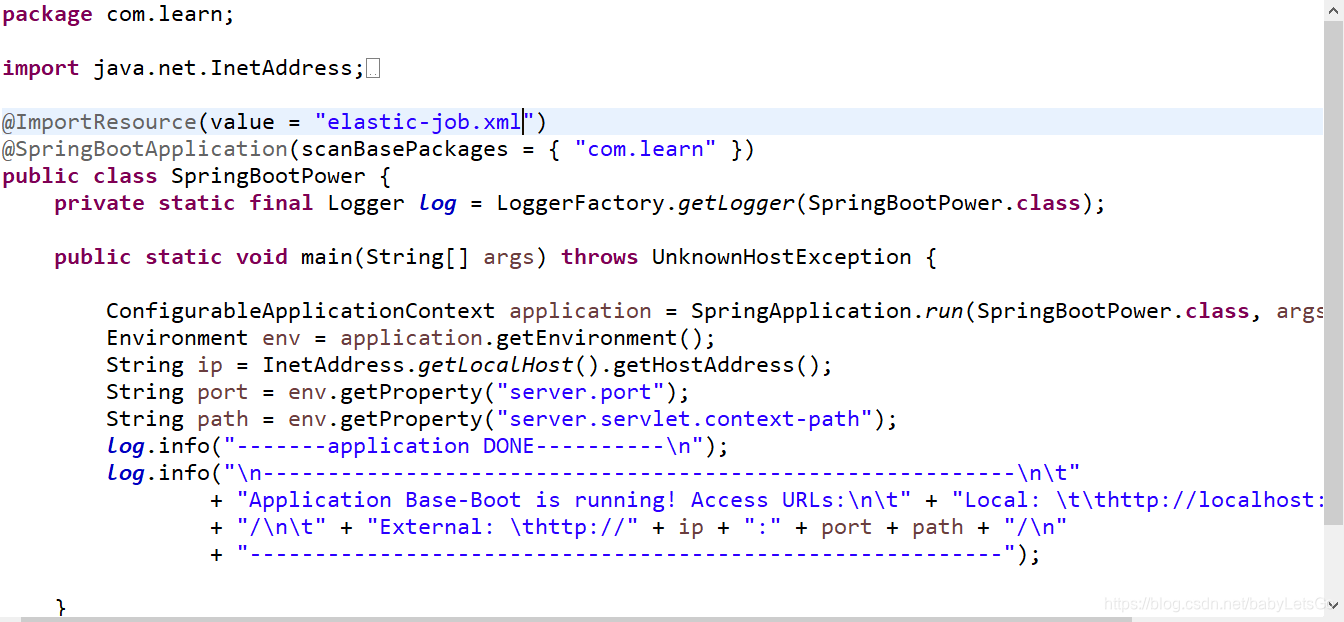Click the "server.servlet.context-path" string
Viewport: 1344px width, 622px height.
pyautogui.click(x=686, y=418)
